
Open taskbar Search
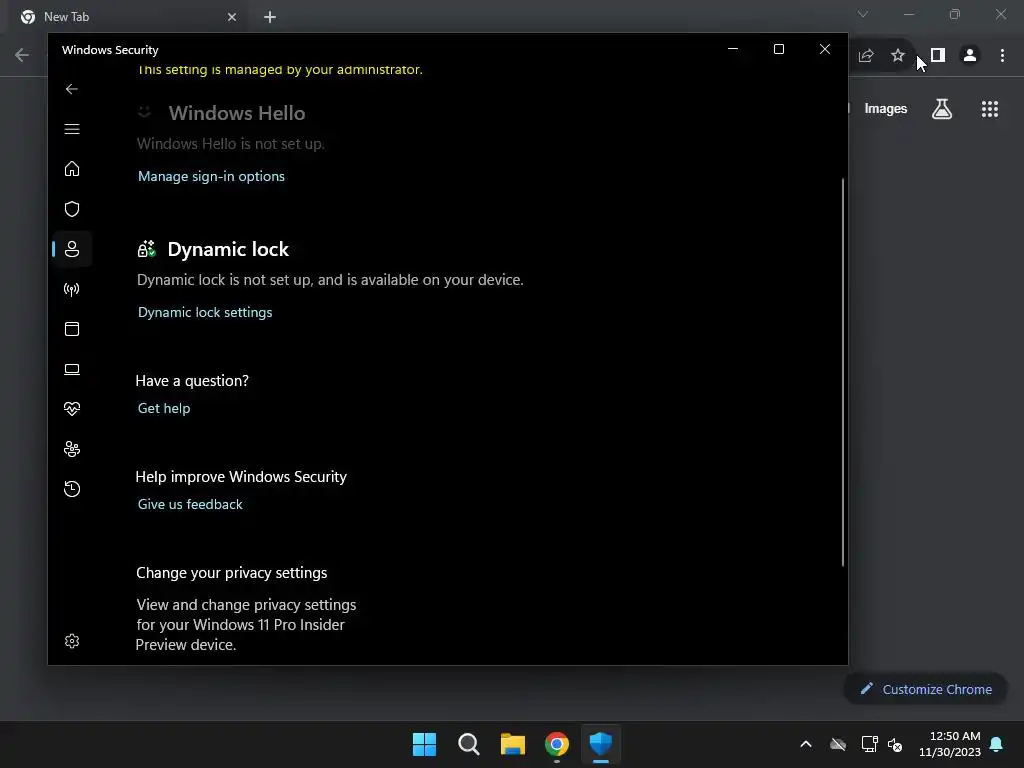(469, 744)
